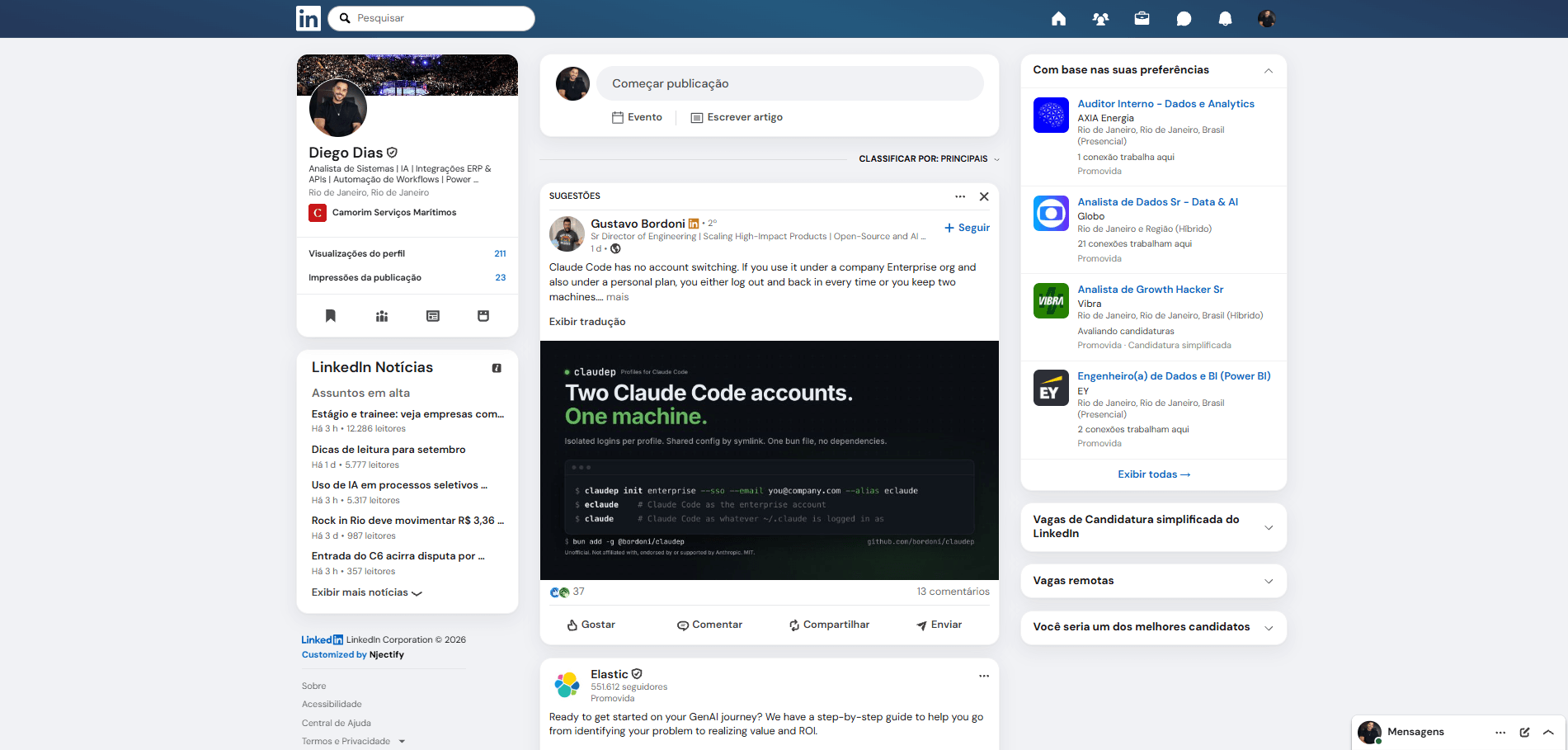Open the Termos e Privacidade dropdown
1568x750 pixels.
pyautogui.click(x=353, y=741)
